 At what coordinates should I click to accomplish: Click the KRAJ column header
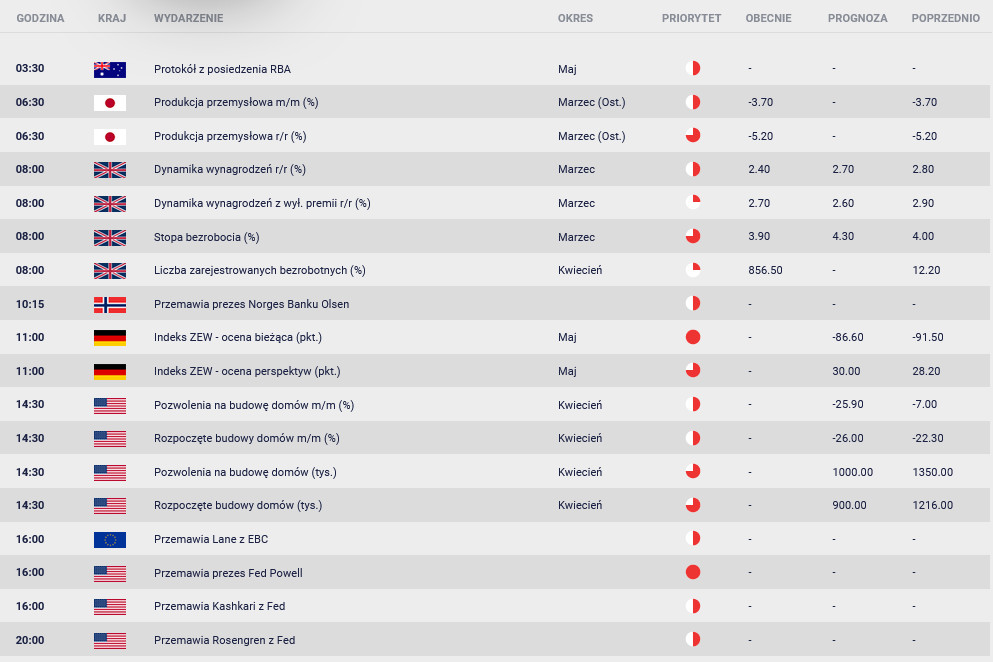coord(112,18)
